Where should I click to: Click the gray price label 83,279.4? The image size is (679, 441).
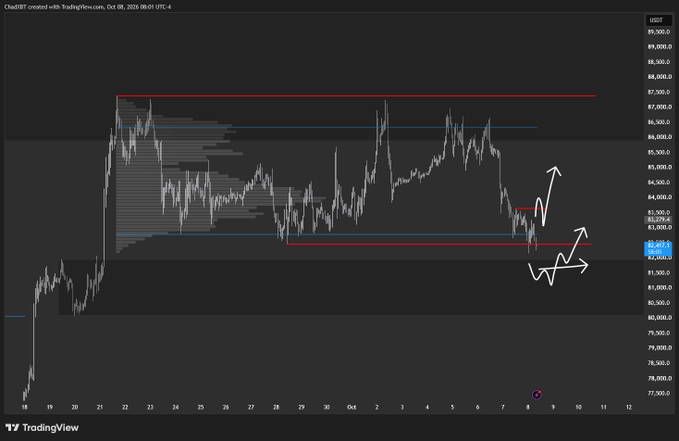(x=659, y=220)
